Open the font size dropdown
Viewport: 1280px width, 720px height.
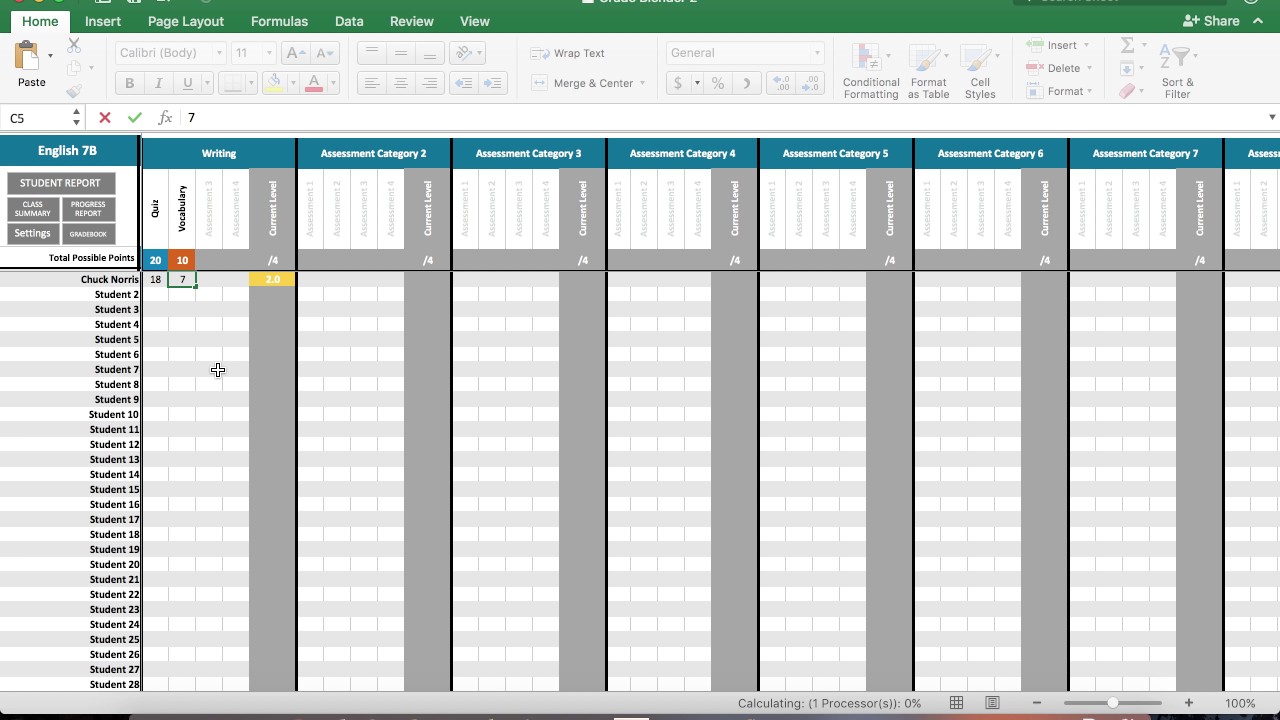268,53
